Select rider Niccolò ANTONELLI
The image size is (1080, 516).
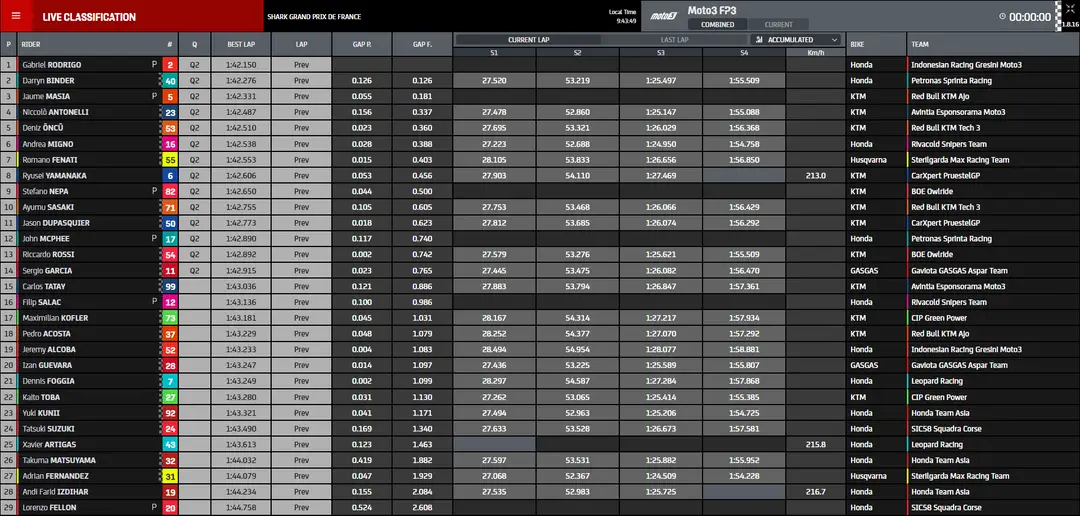55,112
